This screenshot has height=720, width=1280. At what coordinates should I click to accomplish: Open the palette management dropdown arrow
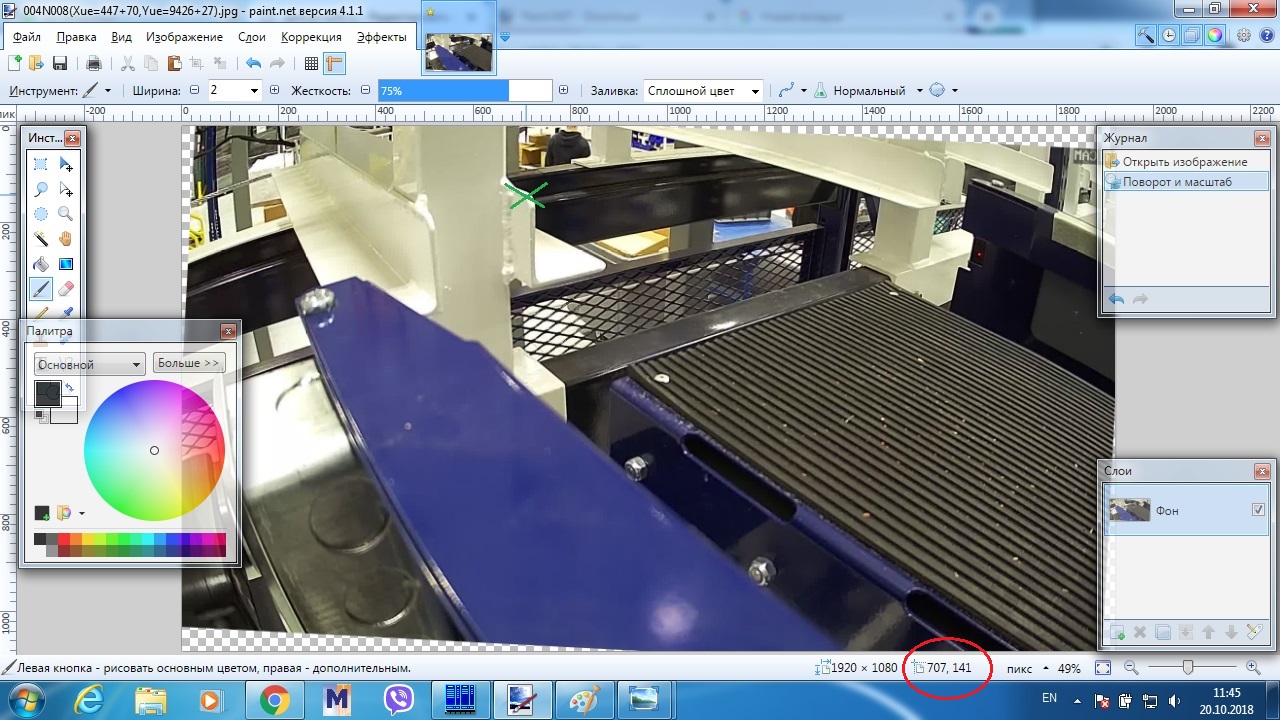pyautogui.click(x=82, y=513)
